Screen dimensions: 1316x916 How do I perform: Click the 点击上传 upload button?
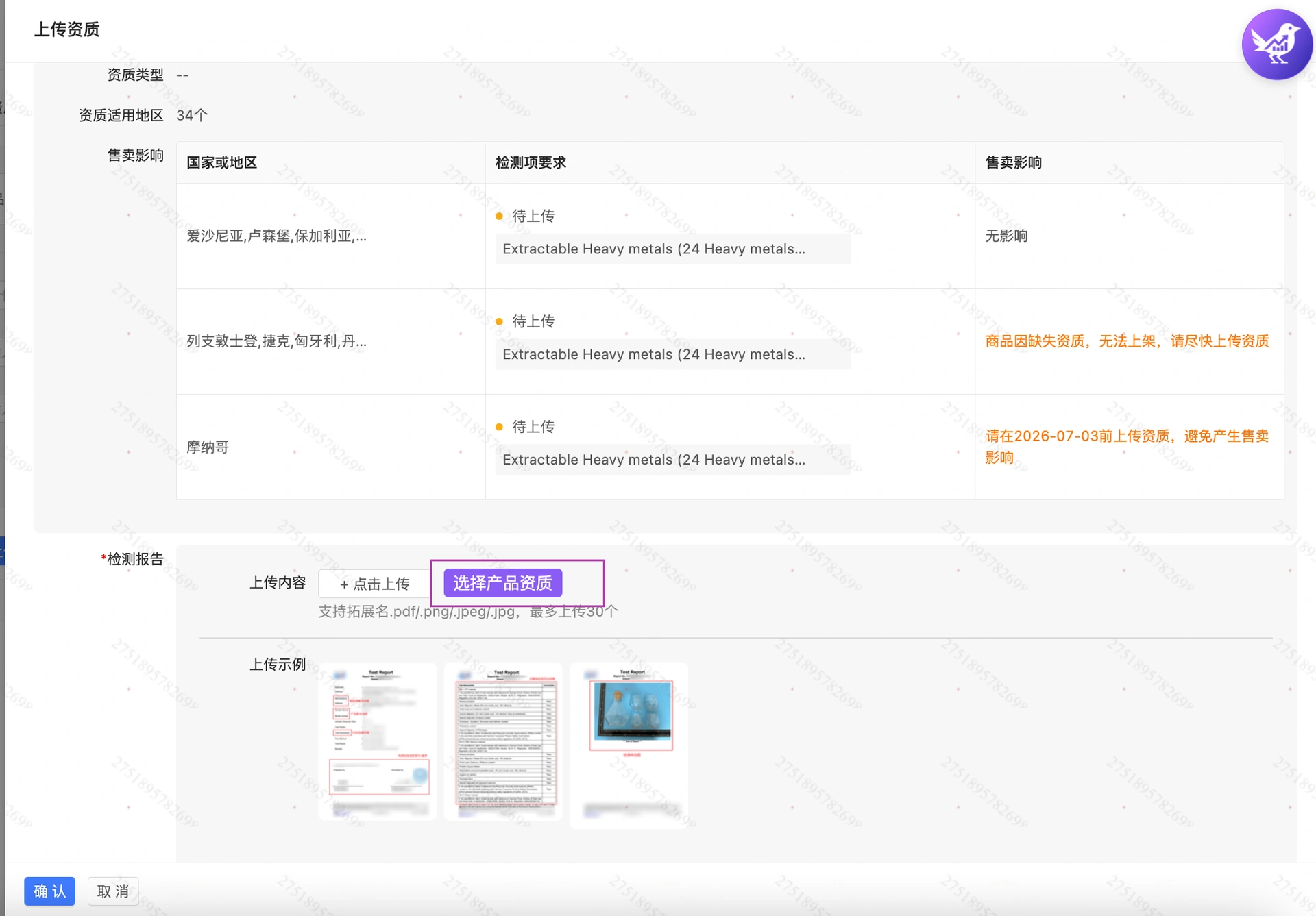click(374, 584)
